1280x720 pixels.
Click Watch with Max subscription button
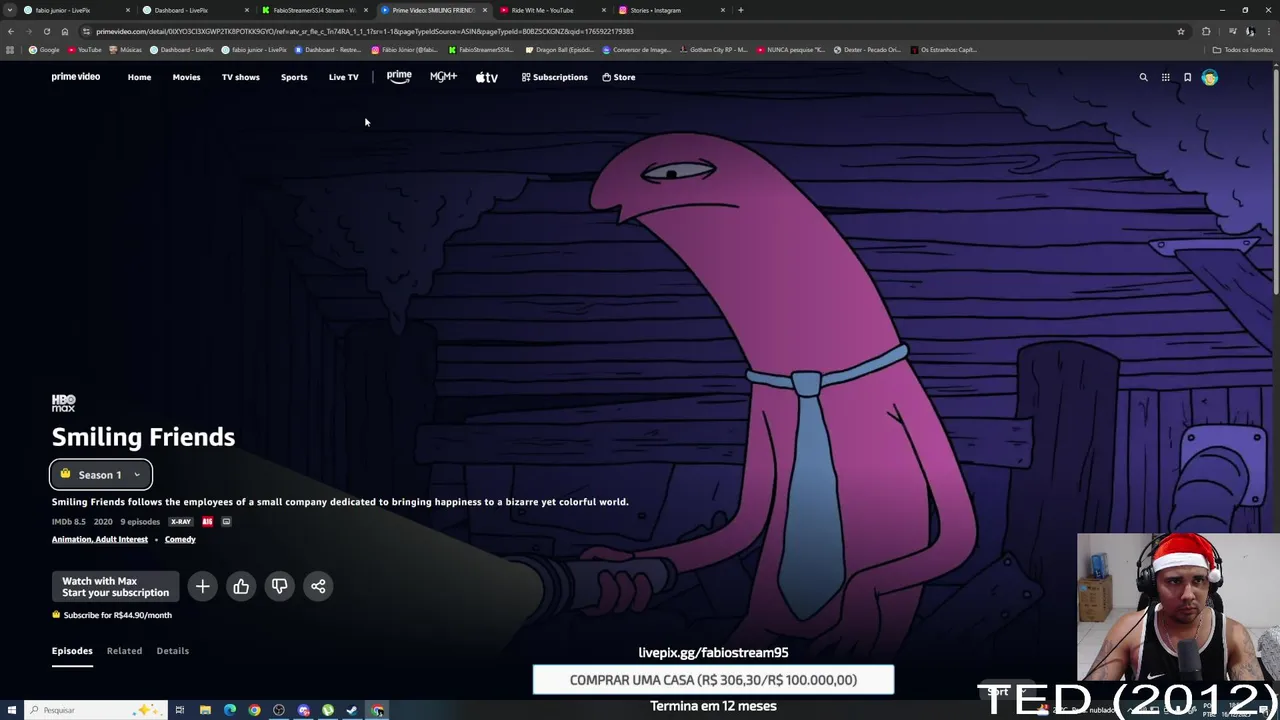(115, 587)
